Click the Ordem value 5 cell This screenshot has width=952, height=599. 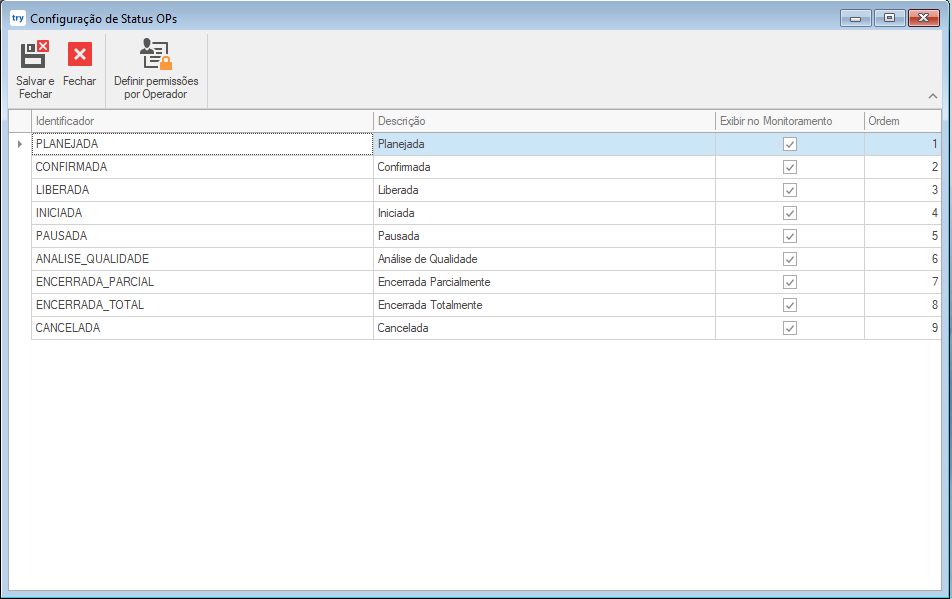tap(902, 236)
